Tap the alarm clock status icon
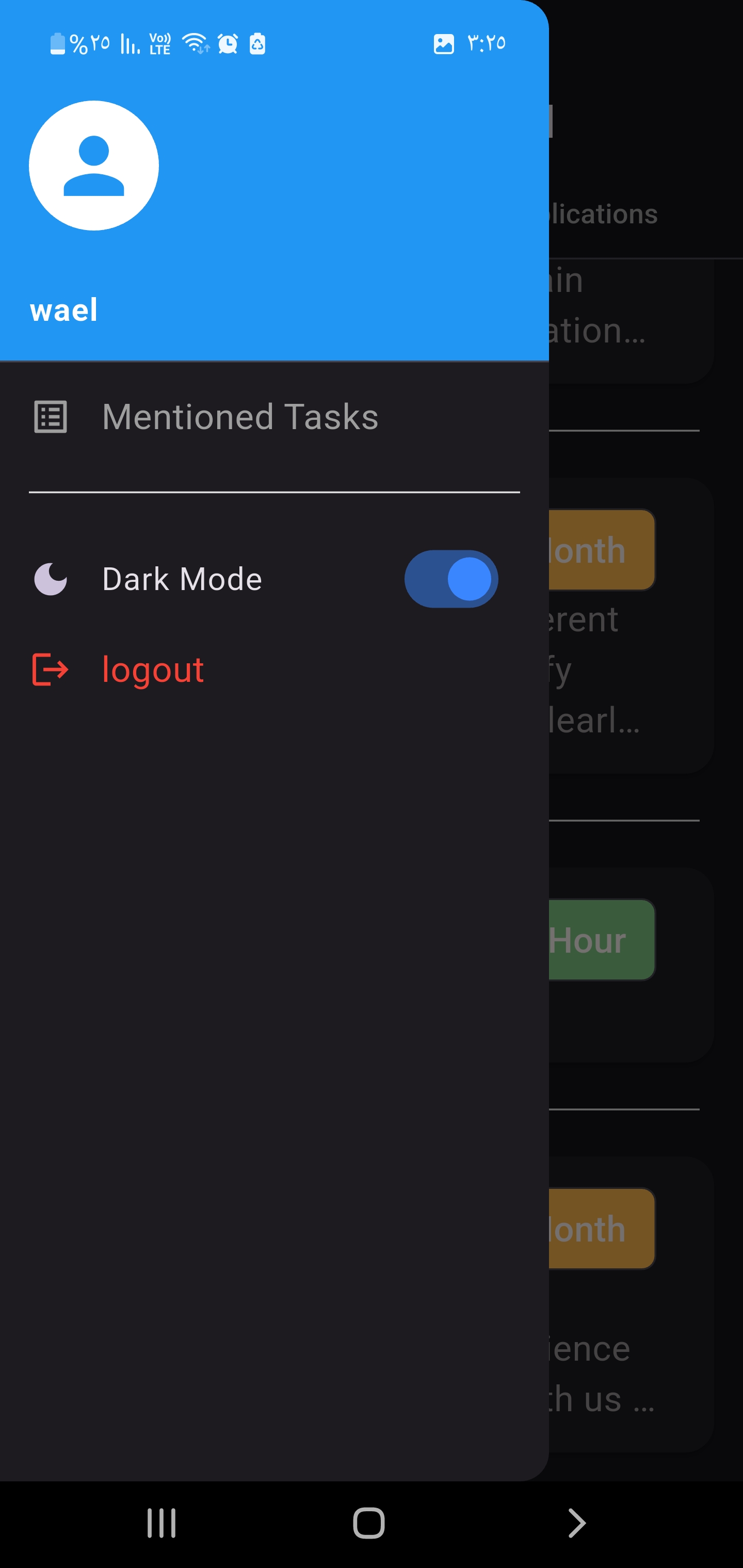This screenshot has height=1568, width=743. click(x=228, y=44)
